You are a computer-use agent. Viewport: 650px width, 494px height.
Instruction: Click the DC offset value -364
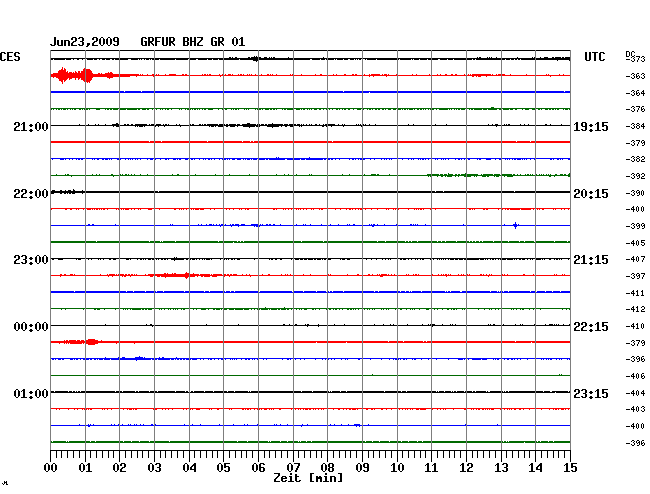[635, 93]
